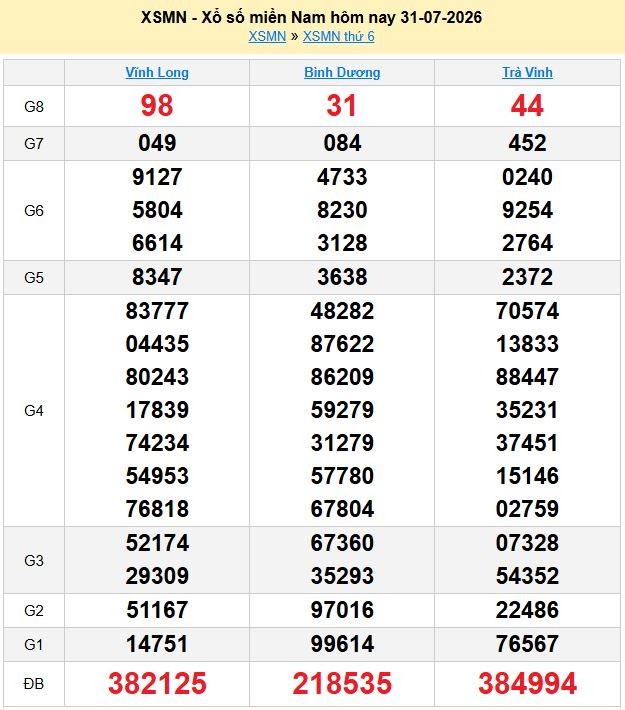Select G4 number 02759
The image size is (625, 710).
pos(527,509)
